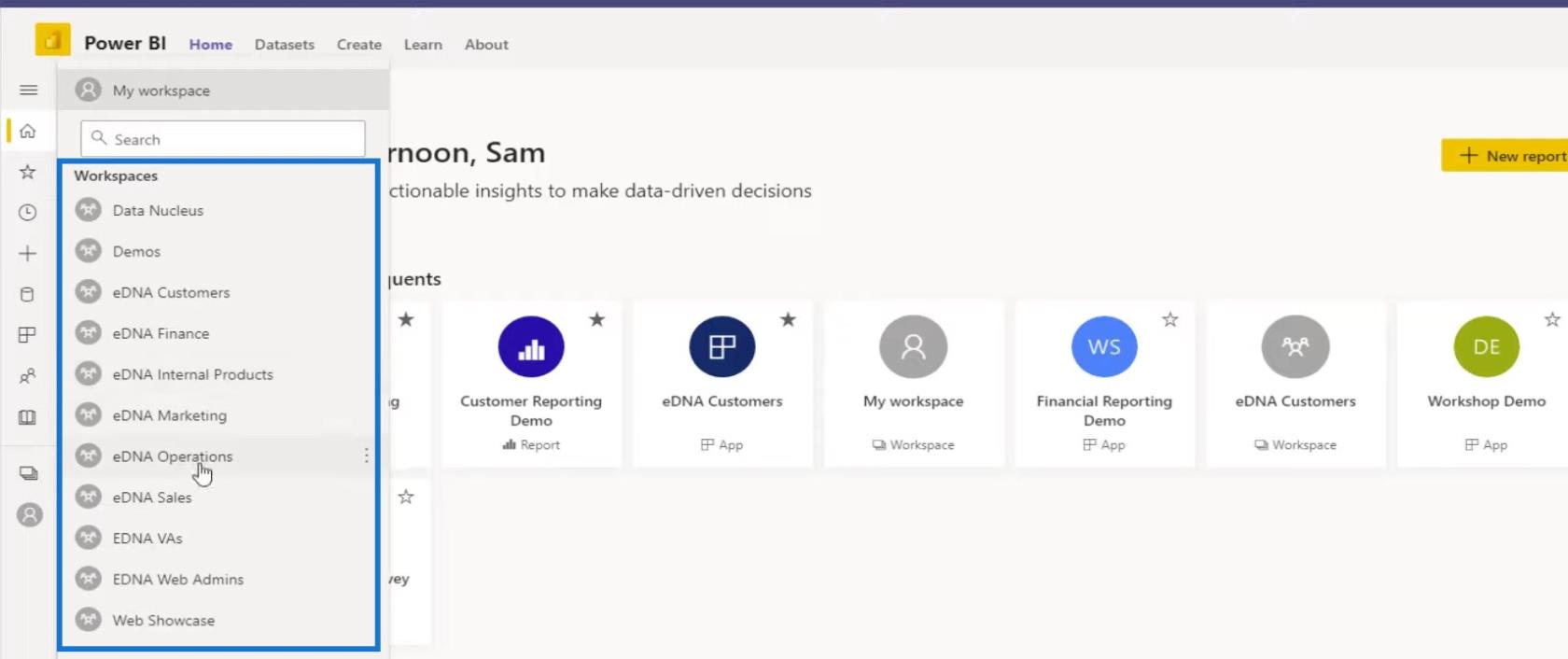Toggle the Workspaces flyout icon in the left rail

(x=29, y=473)
